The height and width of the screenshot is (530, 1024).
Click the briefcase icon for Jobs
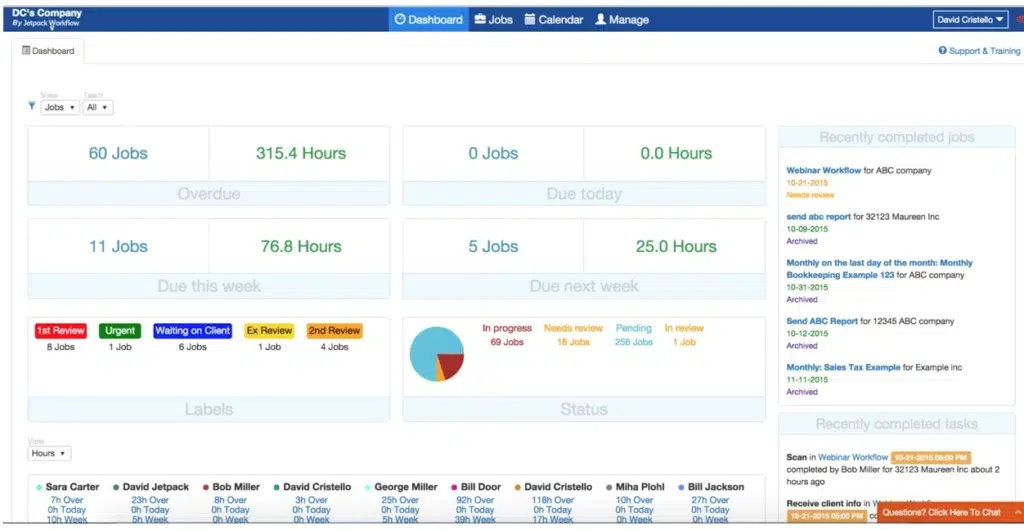click(481, 19)
